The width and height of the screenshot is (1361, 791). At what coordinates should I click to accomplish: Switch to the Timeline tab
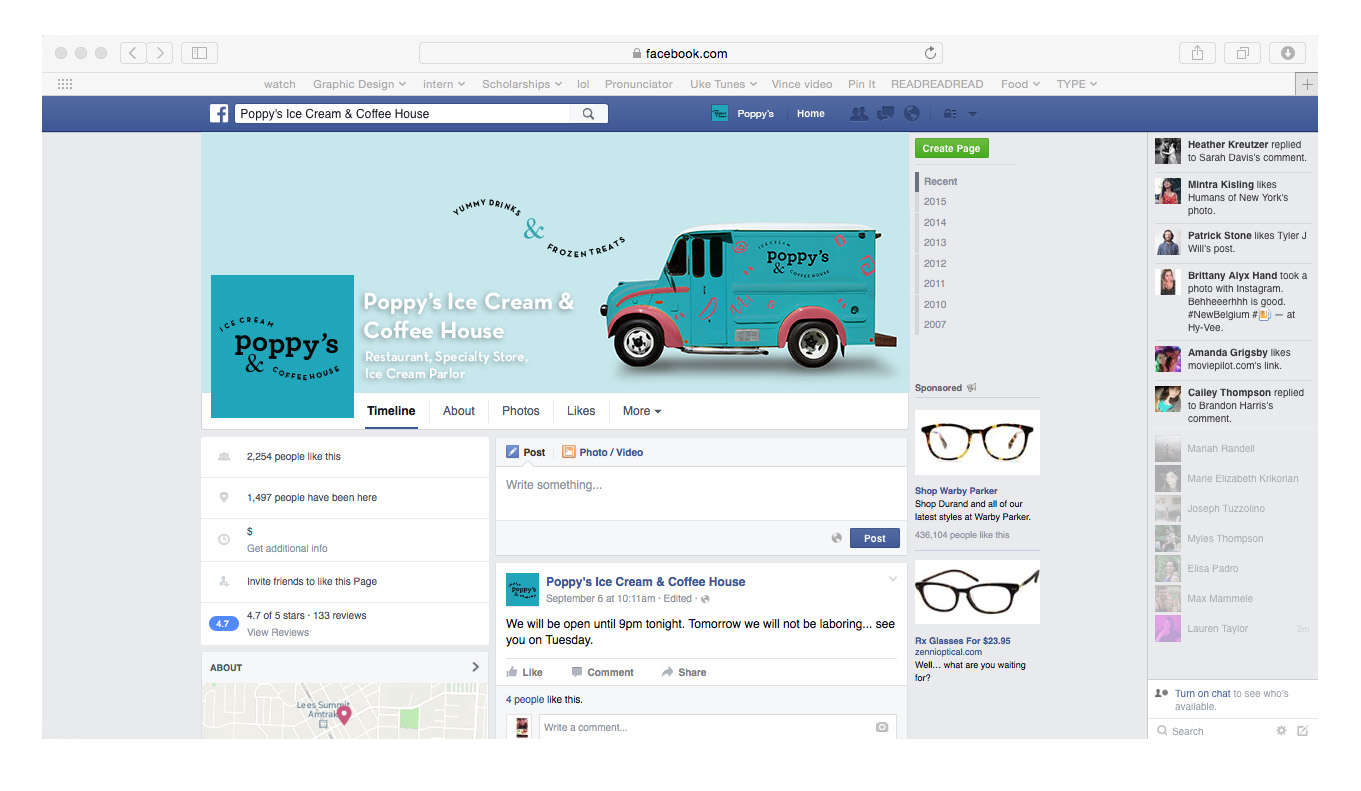[391, 411]
